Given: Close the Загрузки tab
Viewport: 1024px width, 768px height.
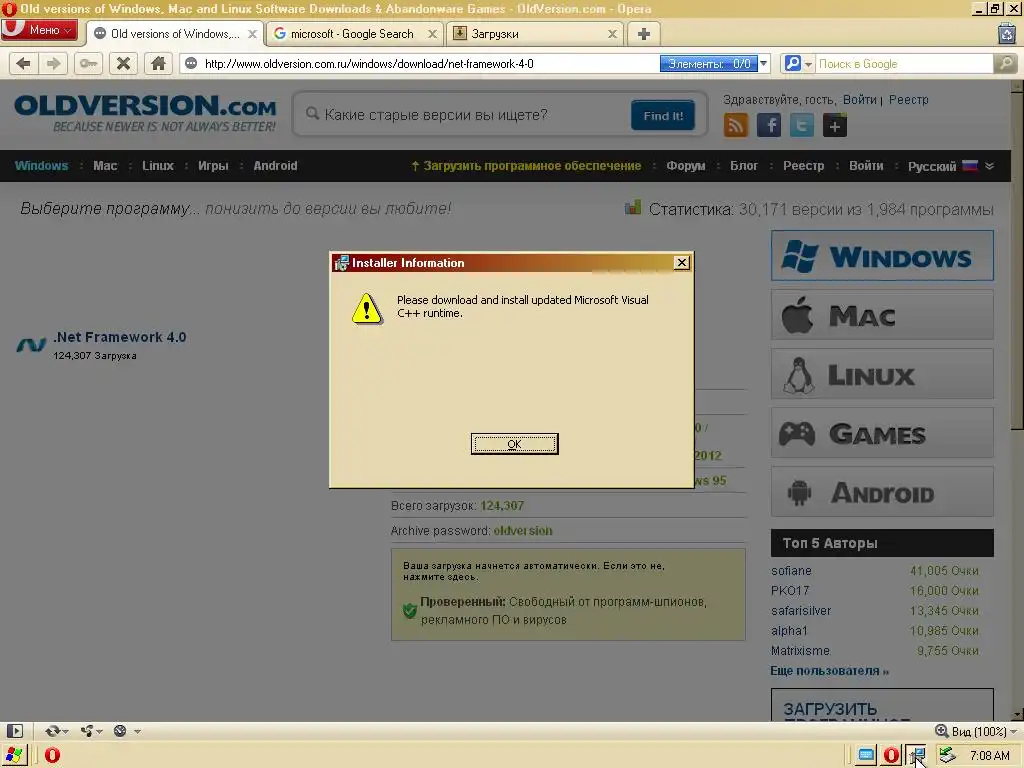Looking at the screenshot, I should [612, 34].
